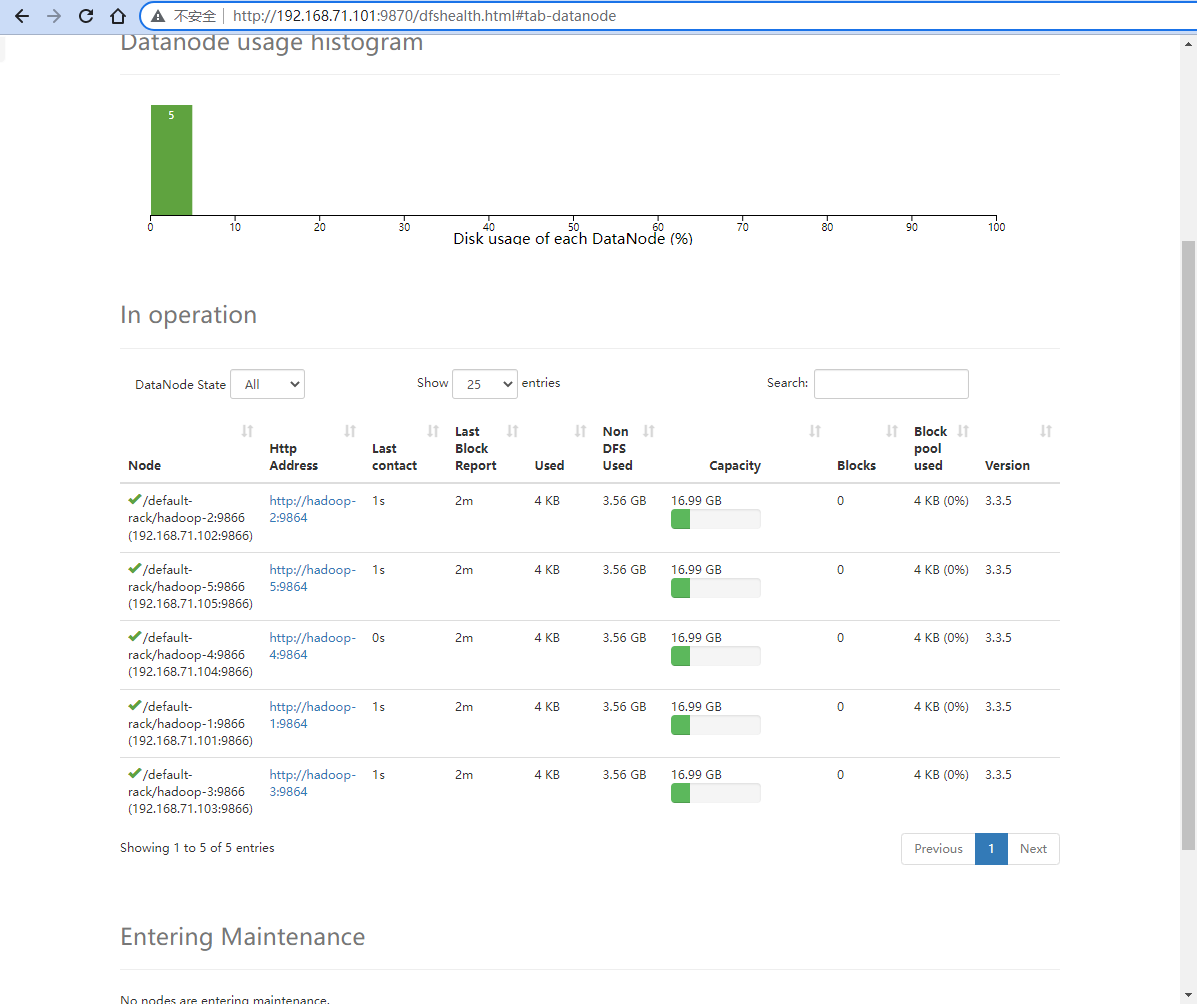Screen dimensions: 1197x1004
Task: Sort by Blocks column sort icon
Action: pos(892,431)
